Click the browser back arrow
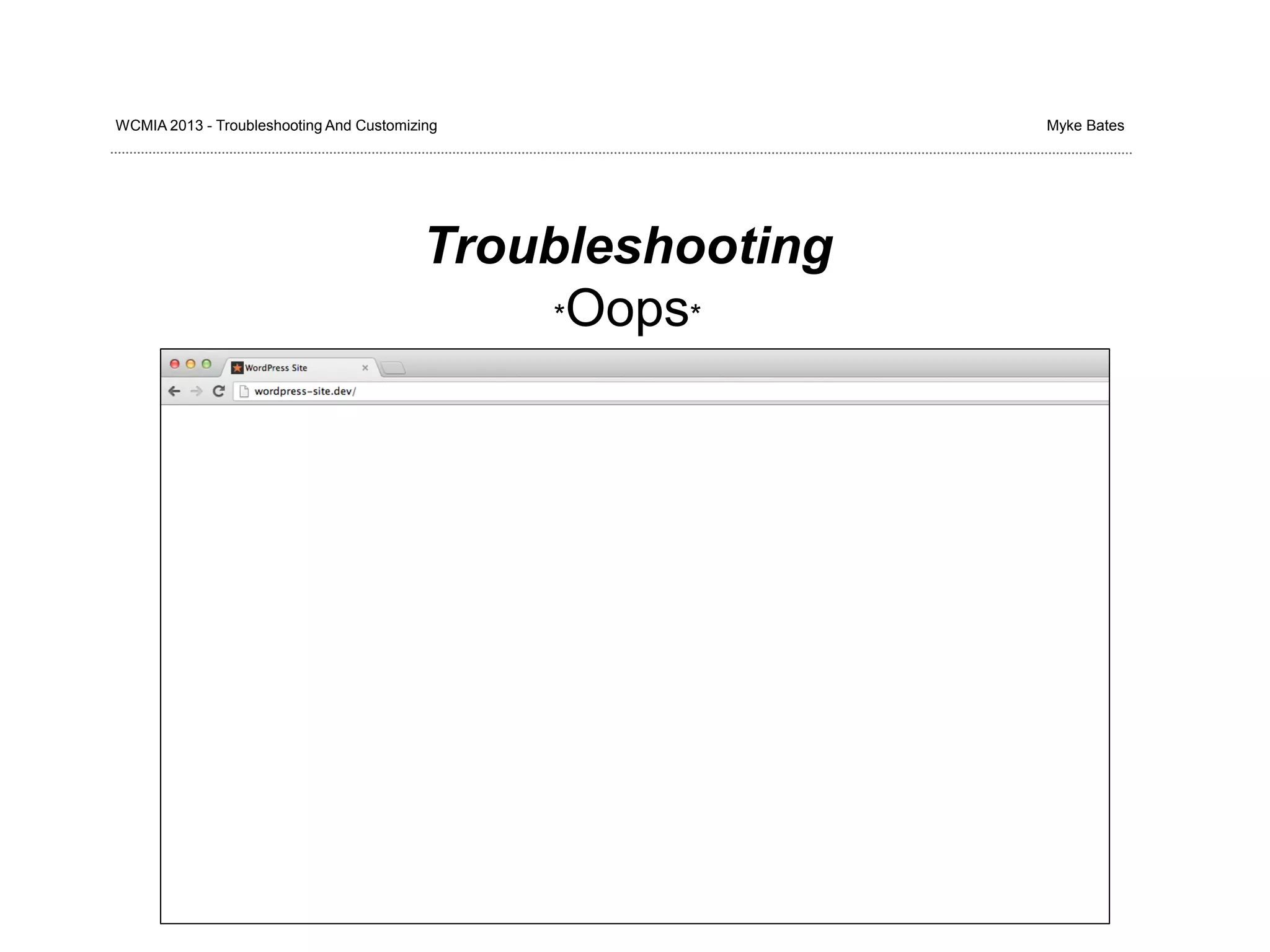The image size is (1270, 952). click(x=174, y=391)
